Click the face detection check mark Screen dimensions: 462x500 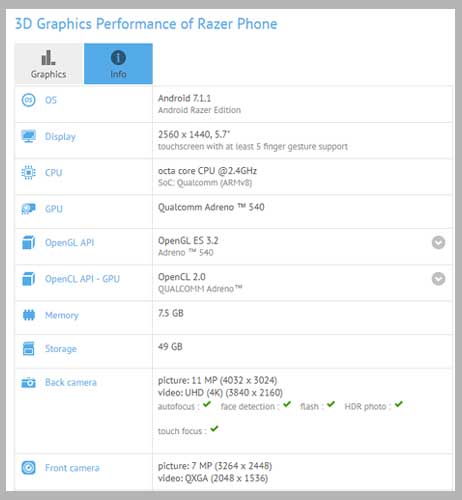(287, 404)
